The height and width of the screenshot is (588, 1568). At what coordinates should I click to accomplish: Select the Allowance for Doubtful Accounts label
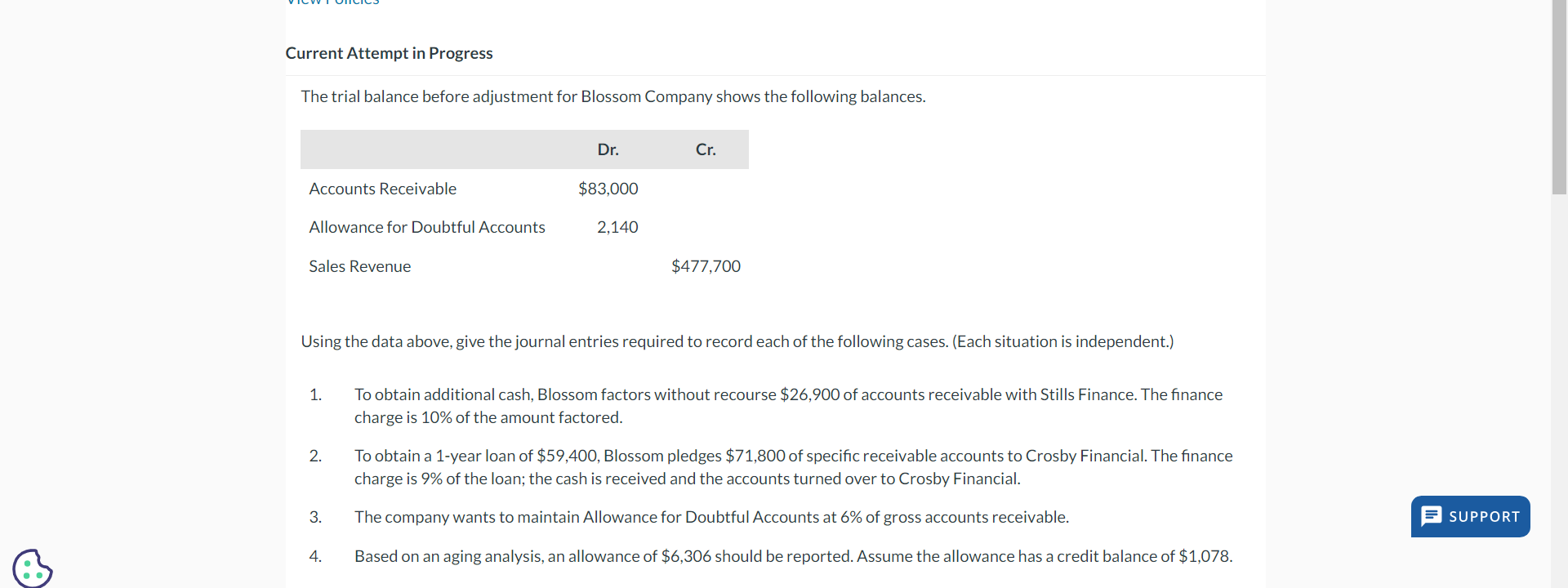click(x=426, y=227)
